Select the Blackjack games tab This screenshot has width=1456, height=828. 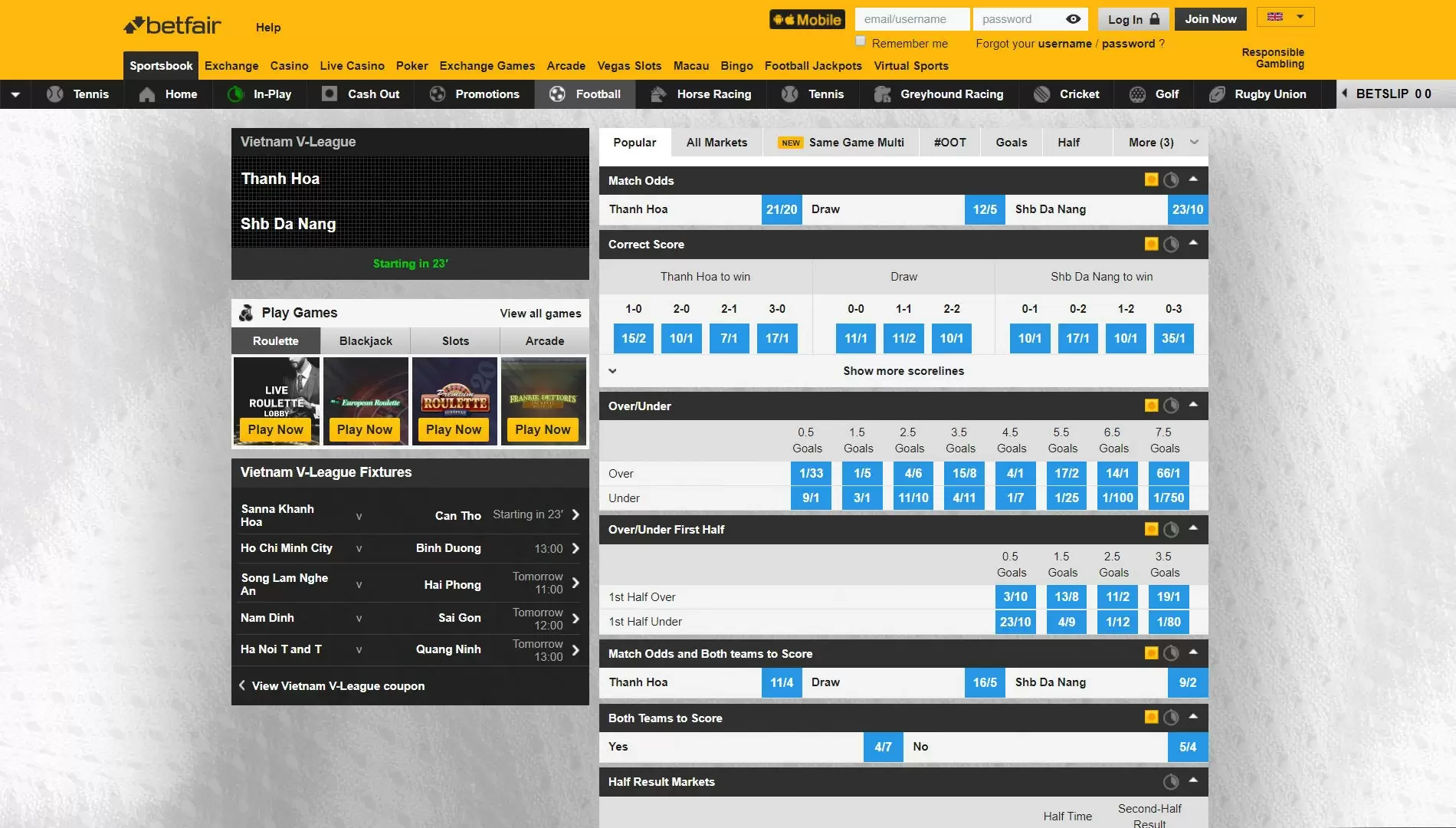click(x=366, y=340)
